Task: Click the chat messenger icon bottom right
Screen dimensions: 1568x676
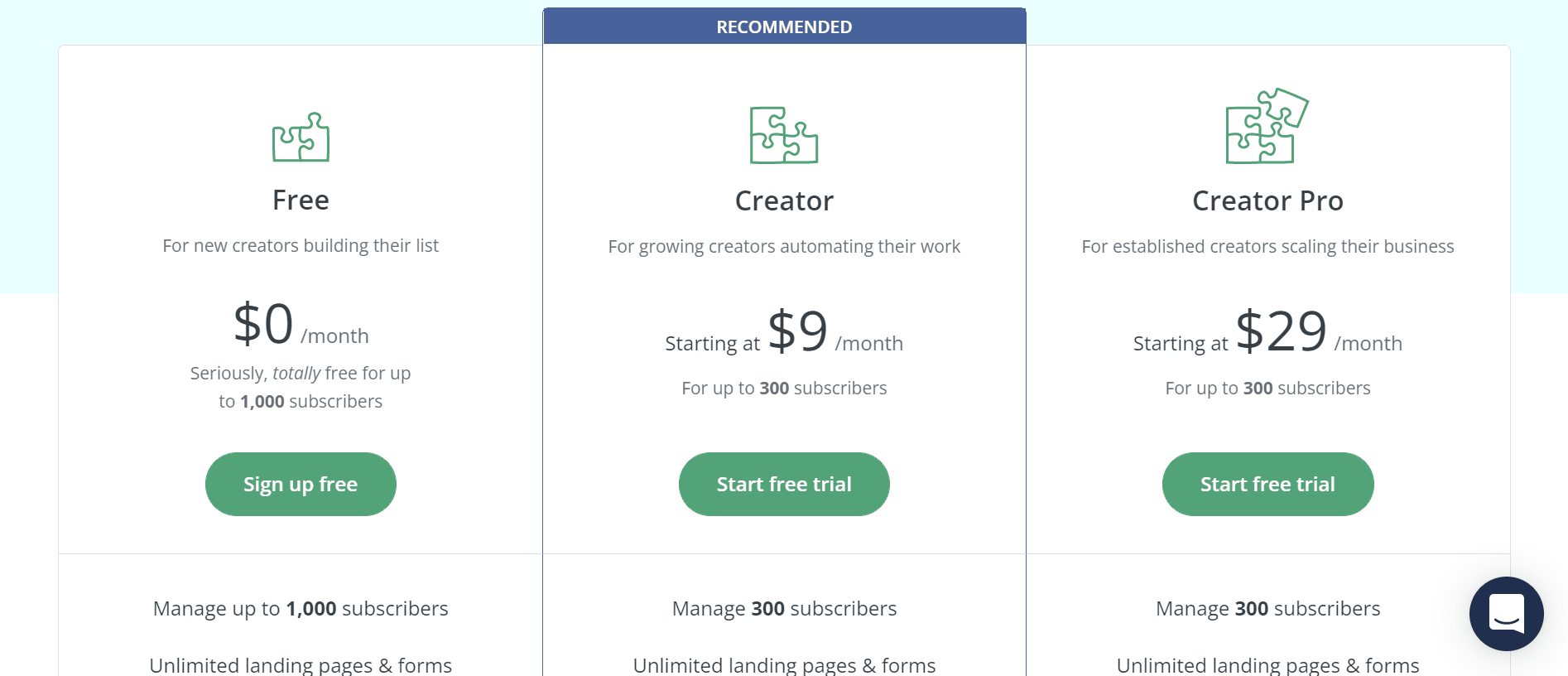Action: click(x=1507, y=614)
